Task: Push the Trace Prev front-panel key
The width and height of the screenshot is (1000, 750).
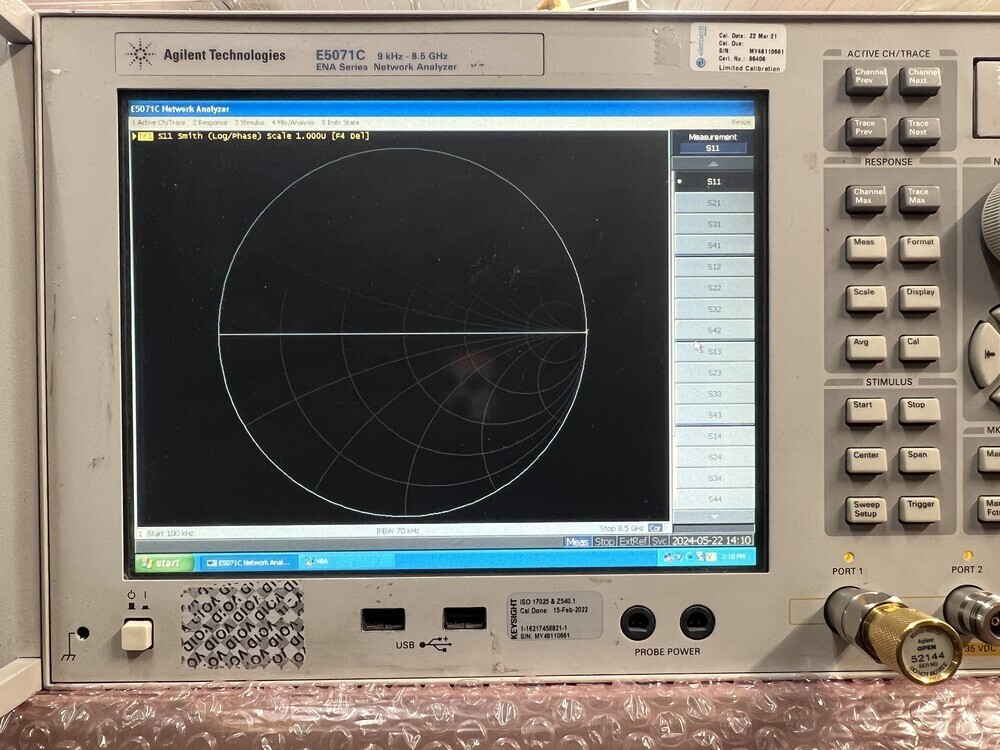Action: click(x=865, y=131)
